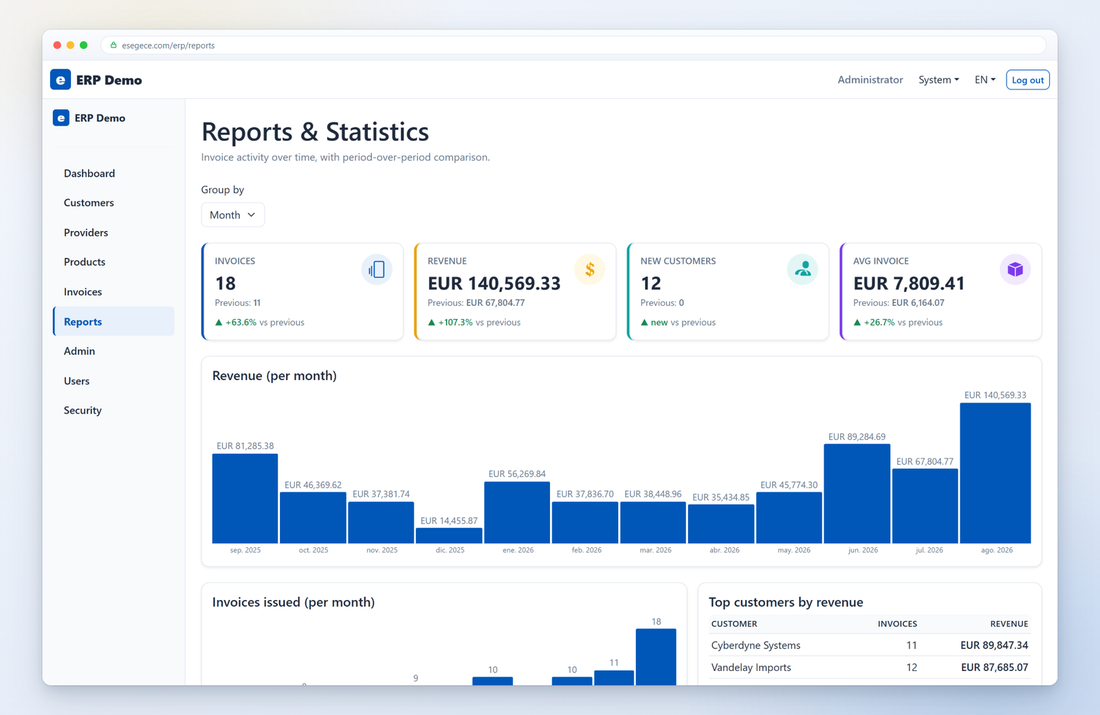1100x715 pixels.
Task: Click the lock icon in the address bar
Action: click(114, 45)
